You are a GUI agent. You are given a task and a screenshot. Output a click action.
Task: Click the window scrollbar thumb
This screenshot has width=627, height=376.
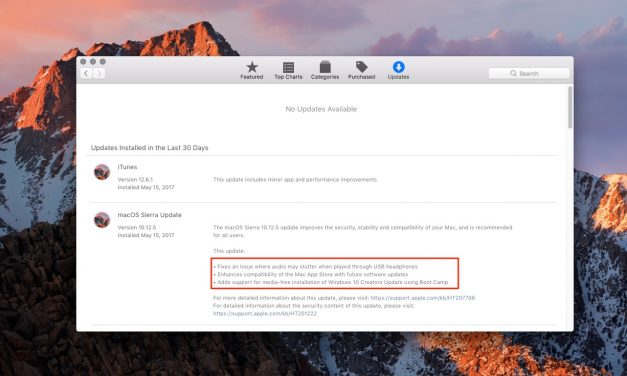[570, 107]
